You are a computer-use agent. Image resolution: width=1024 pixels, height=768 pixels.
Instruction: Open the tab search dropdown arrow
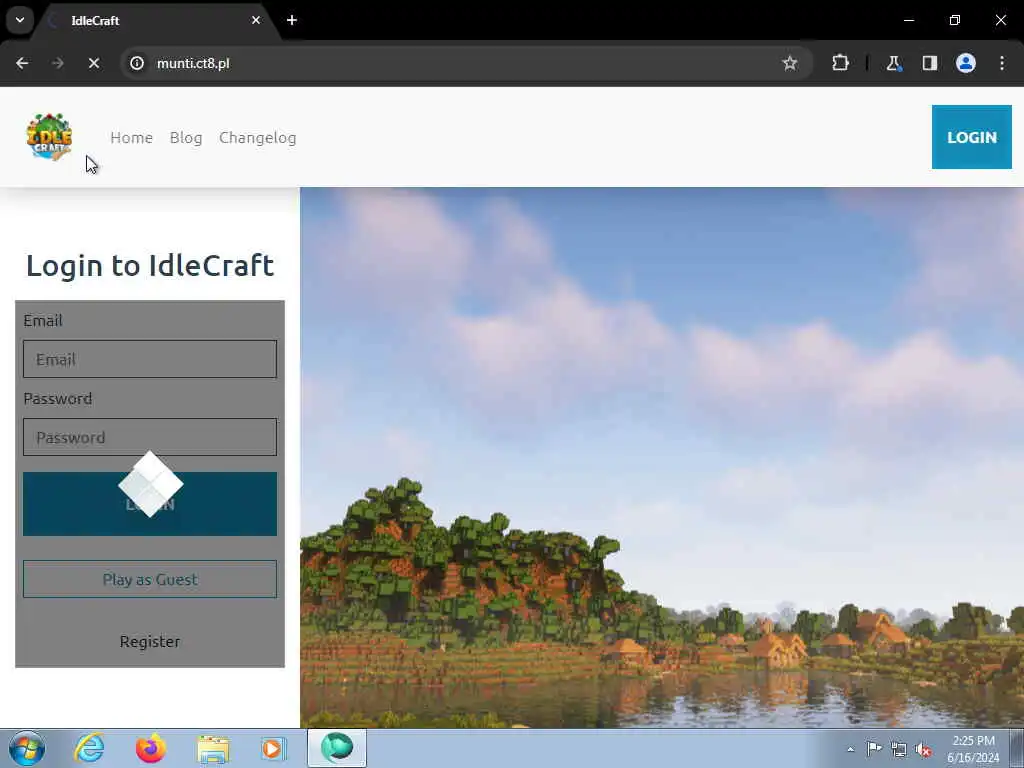20,20
